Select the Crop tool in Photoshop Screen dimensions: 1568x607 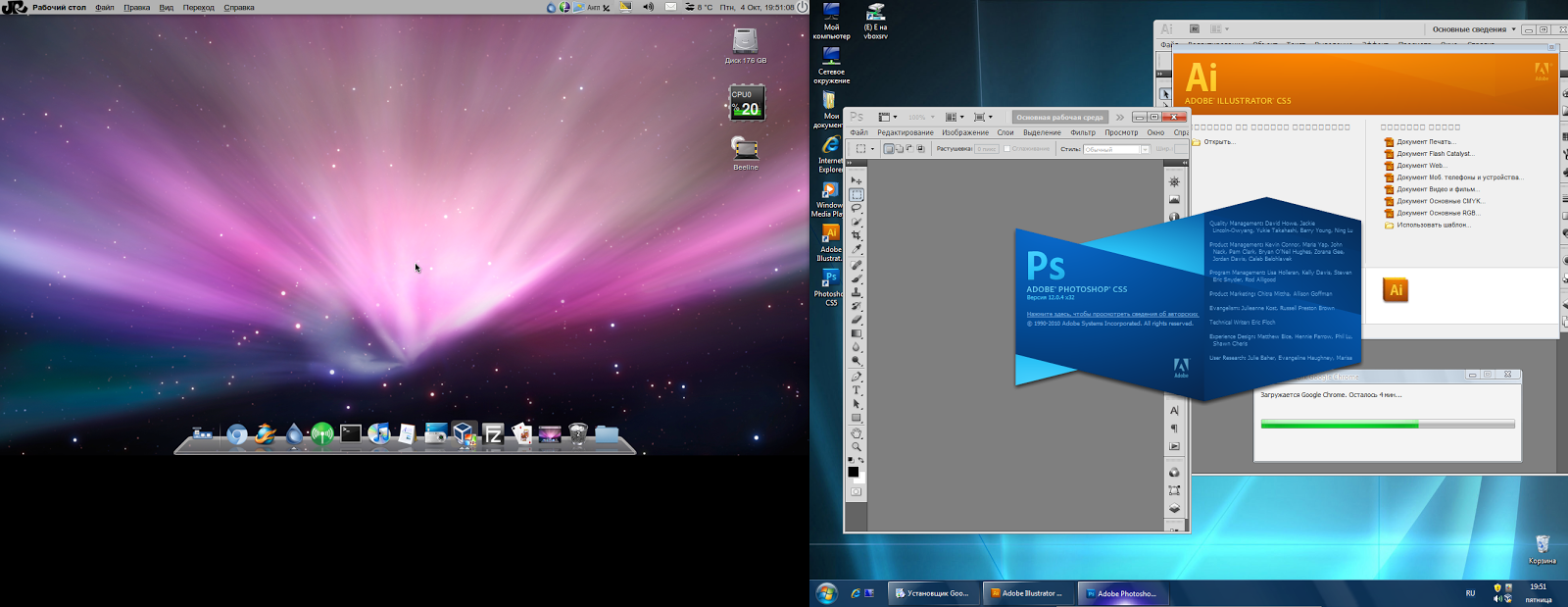[x=857, y=236]
